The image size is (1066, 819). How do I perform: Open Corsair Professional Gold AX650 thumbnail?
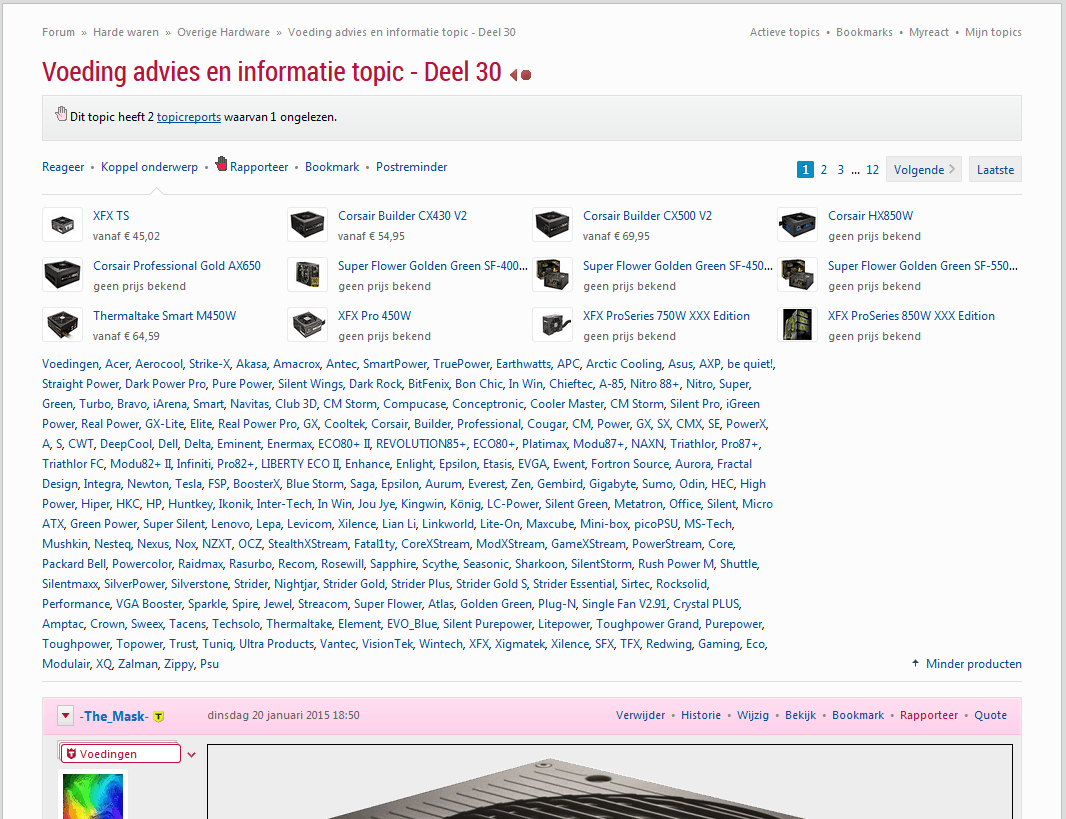pos(63,275)
